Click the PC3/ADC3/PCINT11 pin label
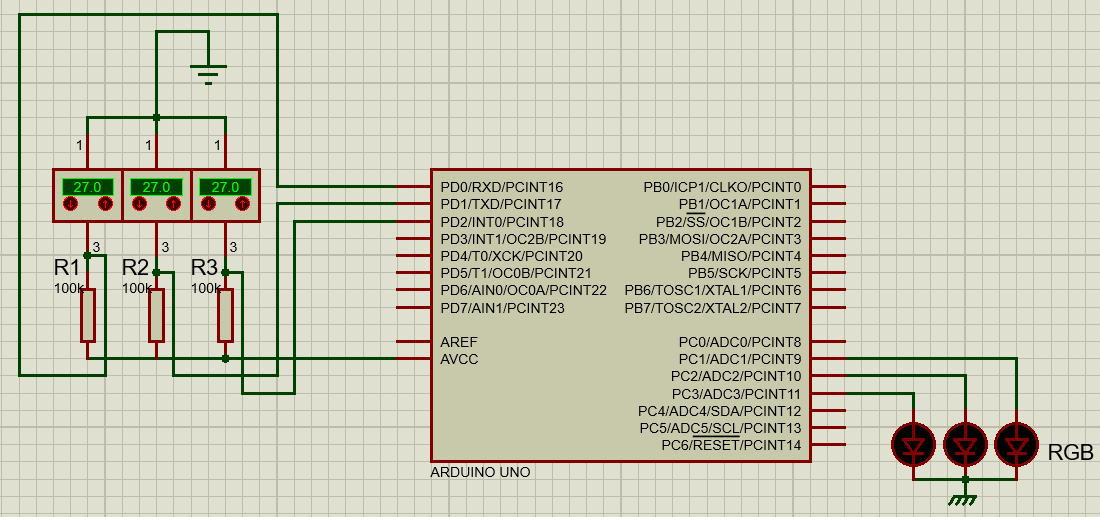1100x517 pixels. point(736,394)
